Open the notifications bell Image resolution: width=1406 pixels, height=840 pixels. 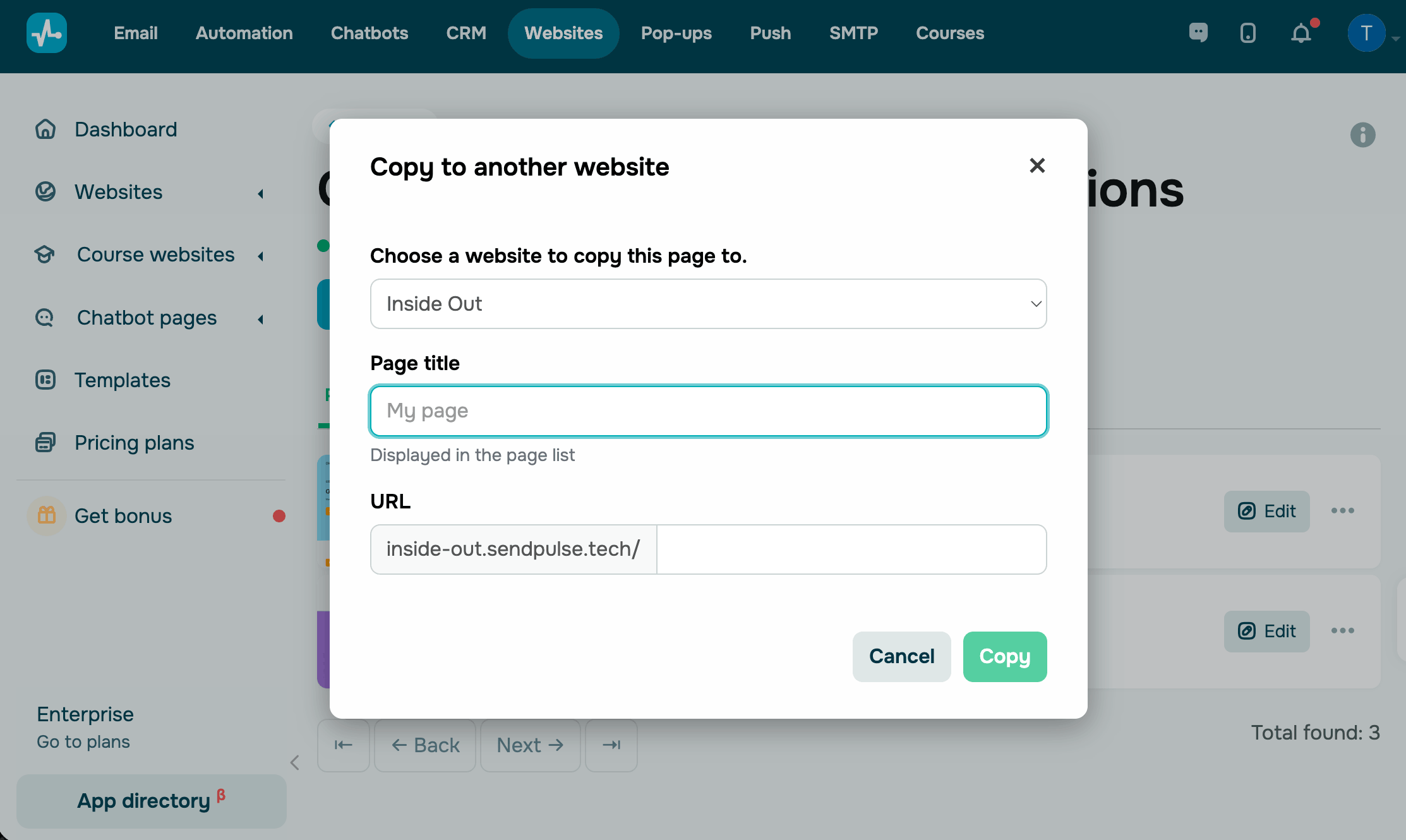click(x=1301, y=33)
